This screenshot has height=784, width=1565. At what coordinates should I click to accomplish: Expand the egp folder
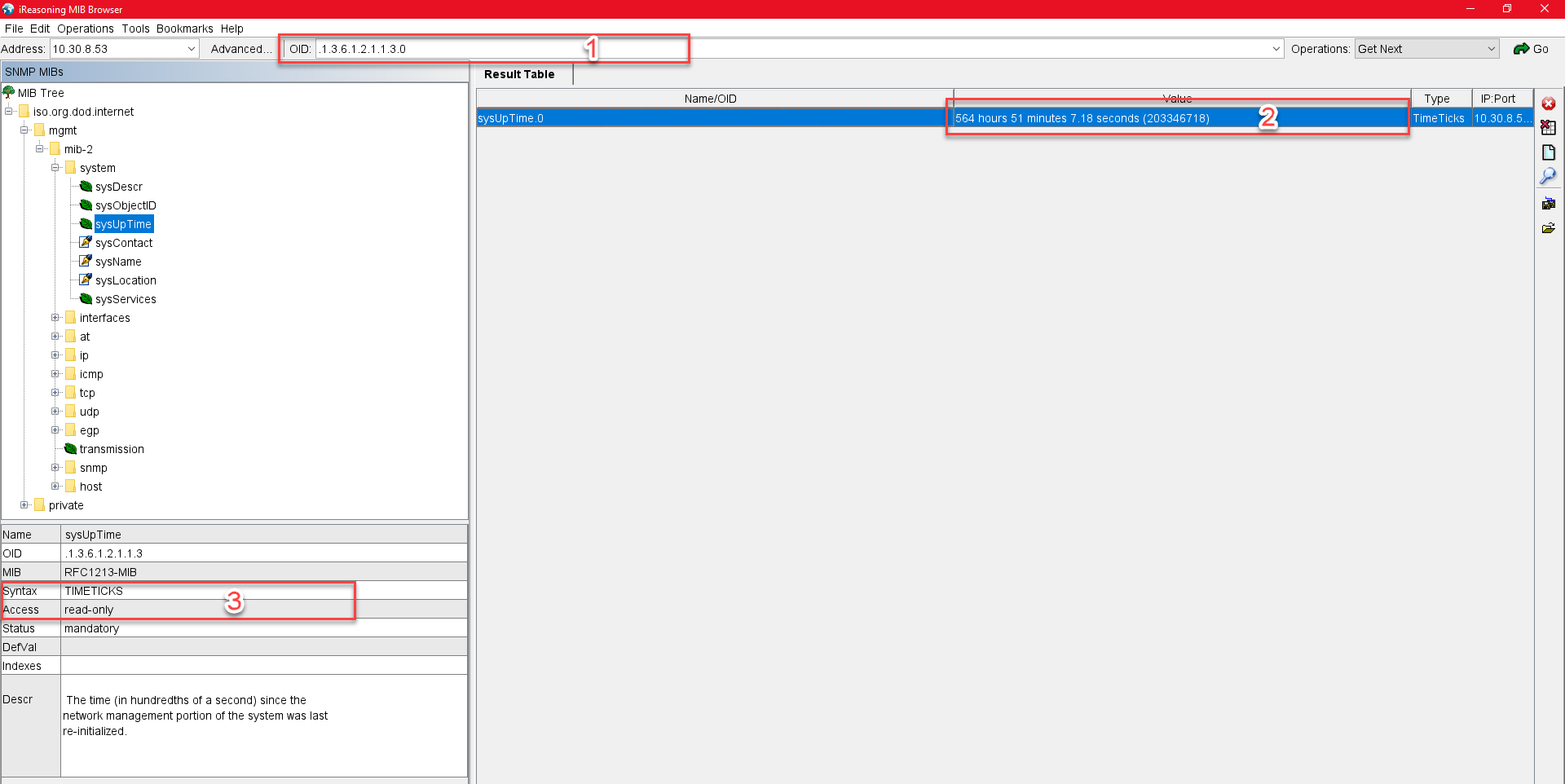click(x=55, y=430)
